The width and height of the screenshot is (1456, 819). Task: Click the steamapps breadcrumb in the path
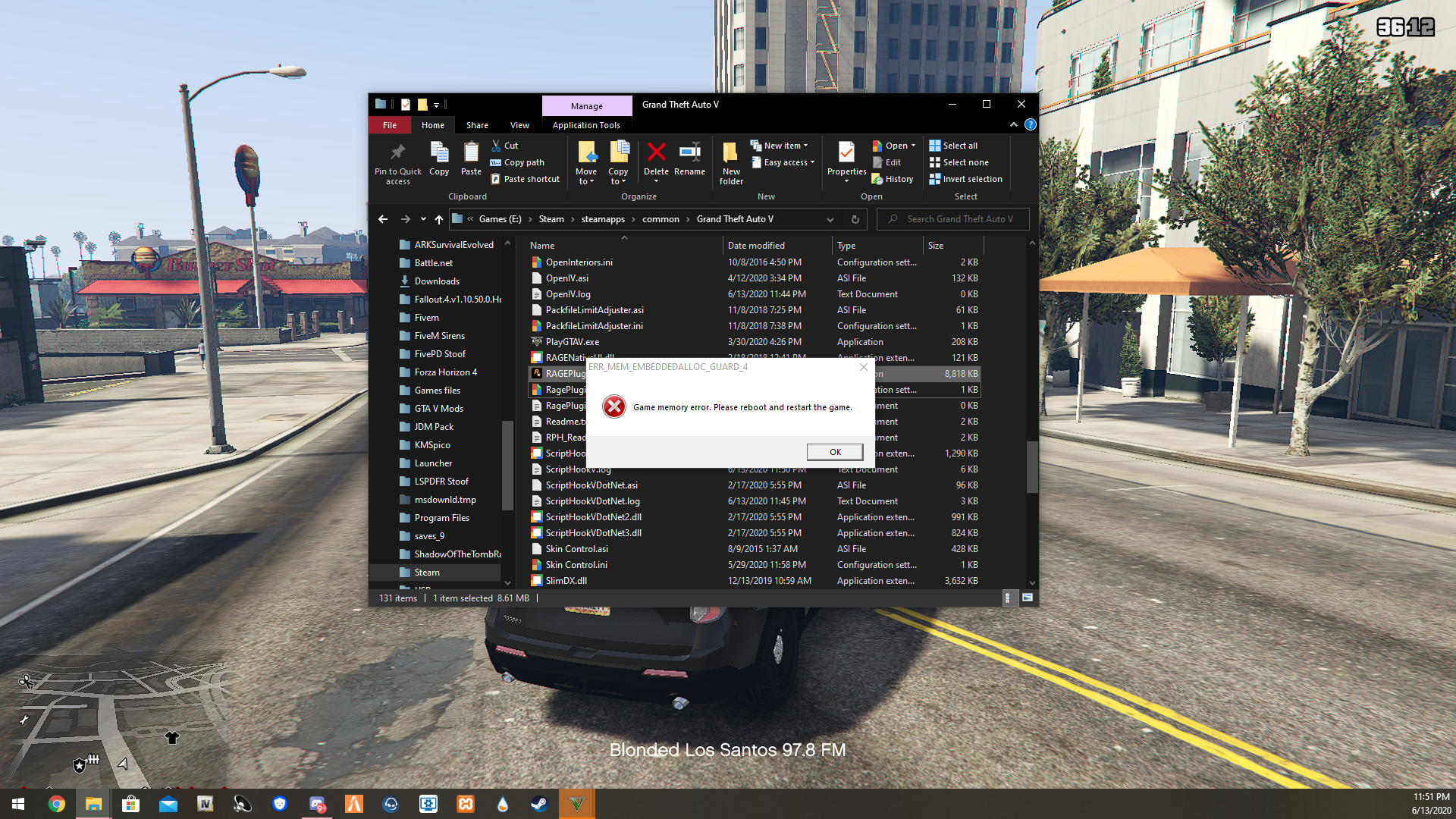pos(603,219)
